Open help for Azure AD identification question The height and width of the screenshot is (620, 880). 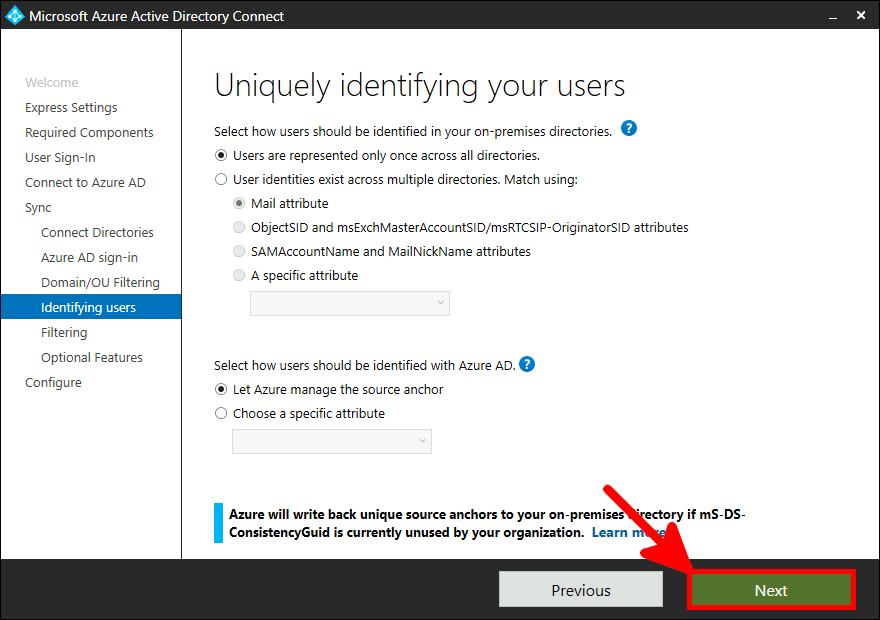point(527,364)
